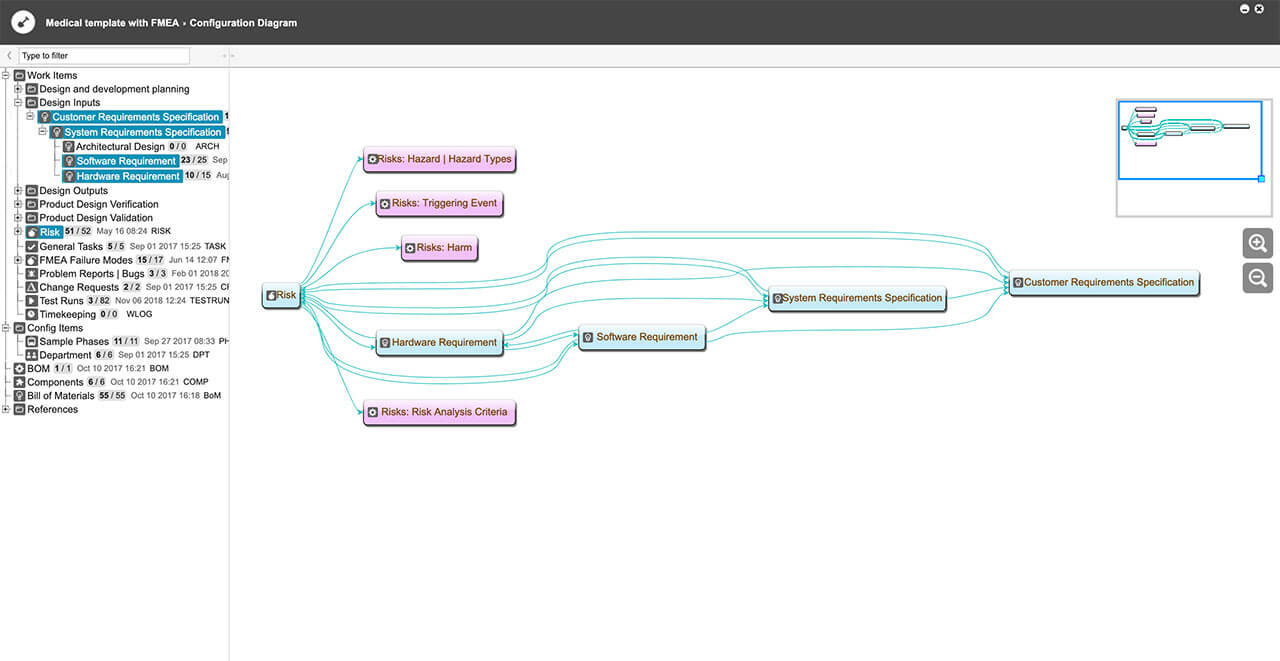Expand Product Design Verification folder
This screenshot has height=661, width=1280.
(x=18, y=204)
